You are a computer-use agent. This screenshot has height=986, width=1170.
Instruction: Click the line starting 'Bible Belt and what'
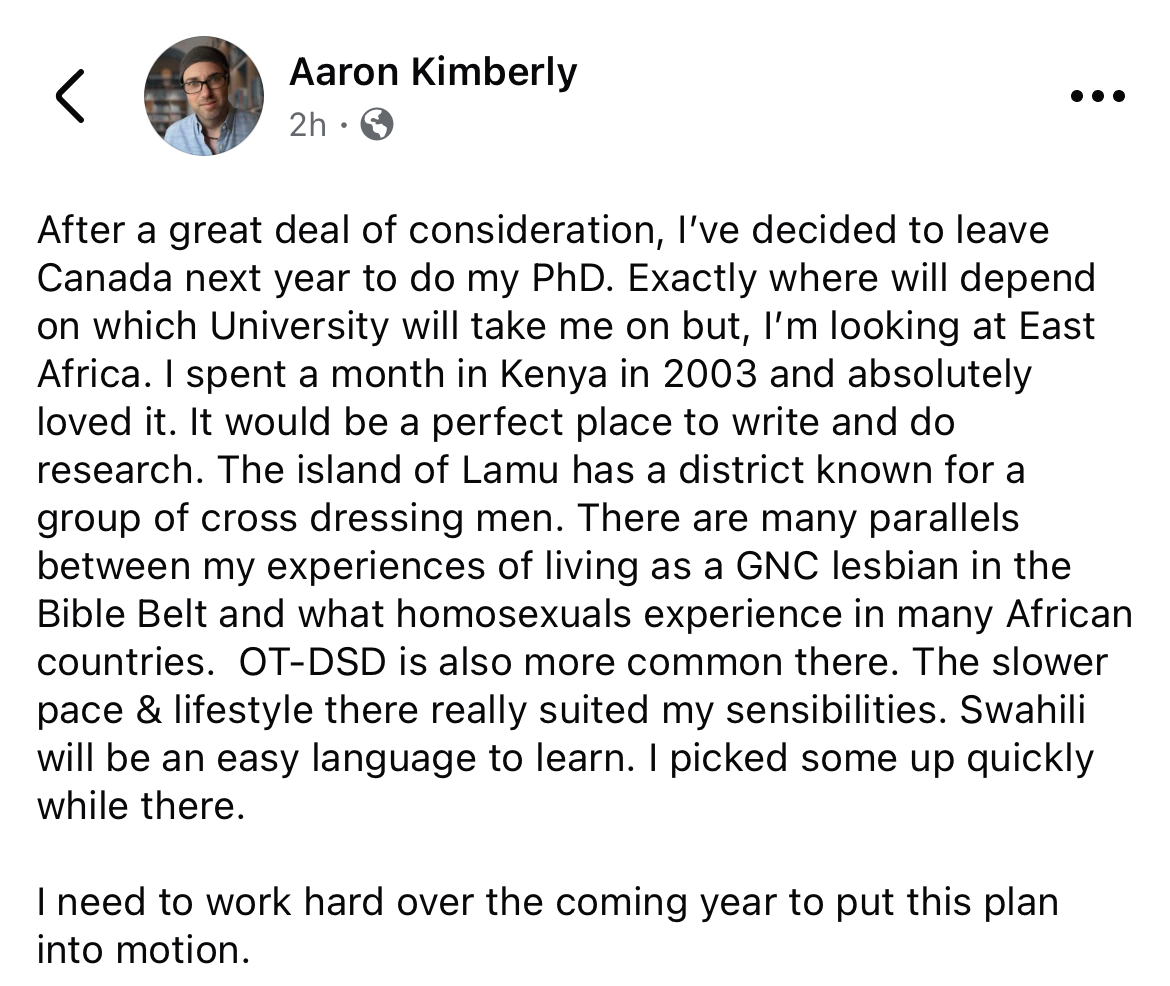coord(585,614)
